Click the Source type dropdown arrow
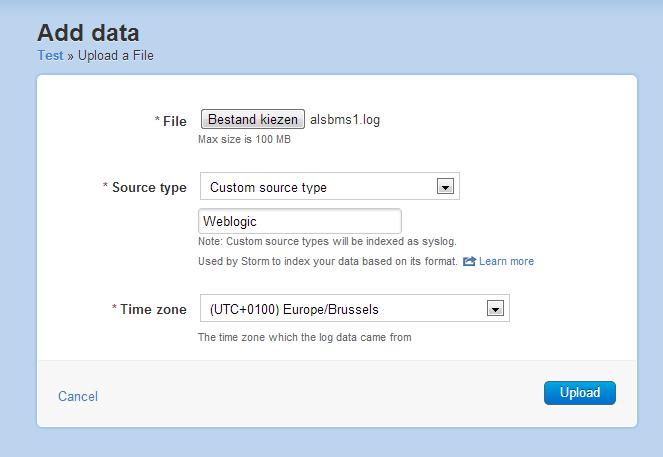The image size is (663, 457). pyautogui.click(x=446, y=187)
